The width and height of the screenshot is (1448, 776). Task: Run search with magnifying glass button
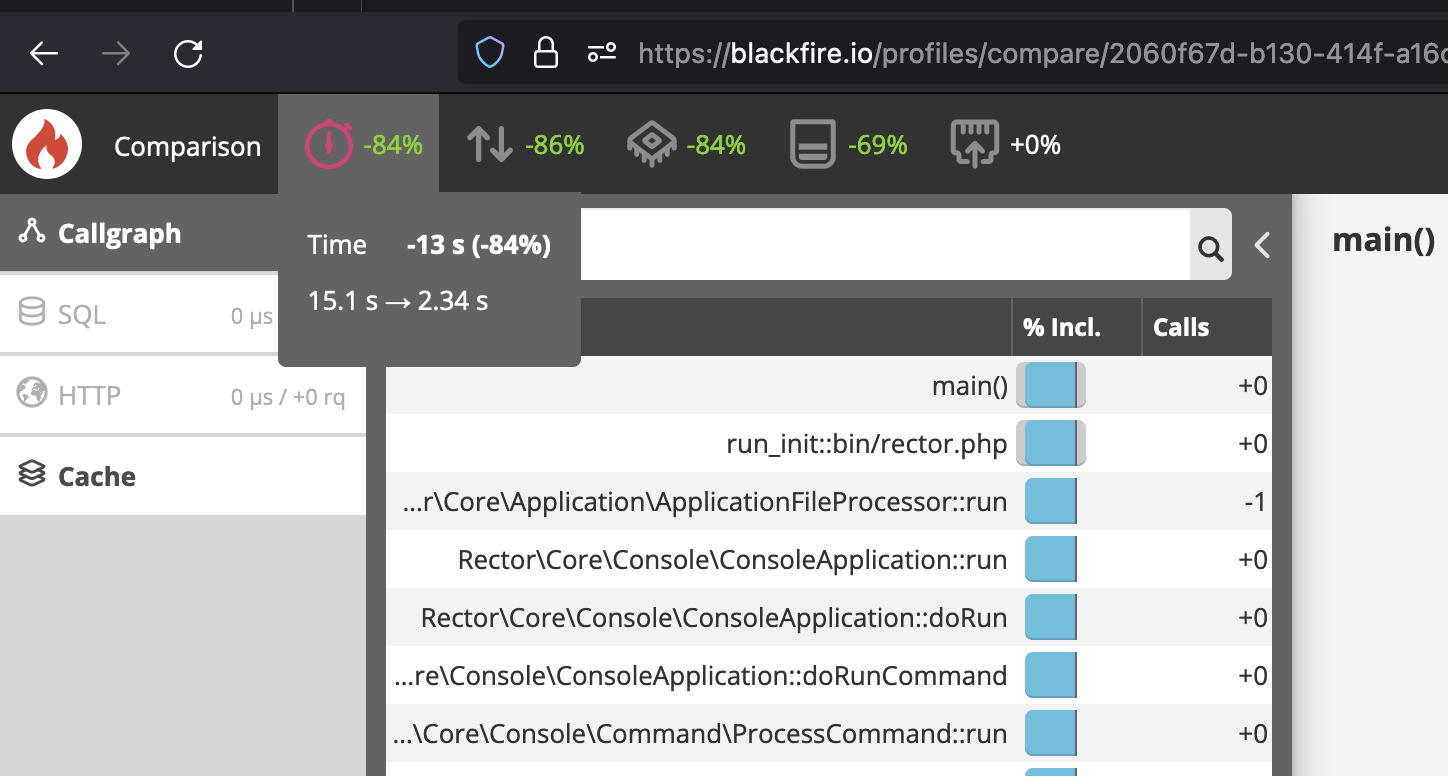(1210, 246)
